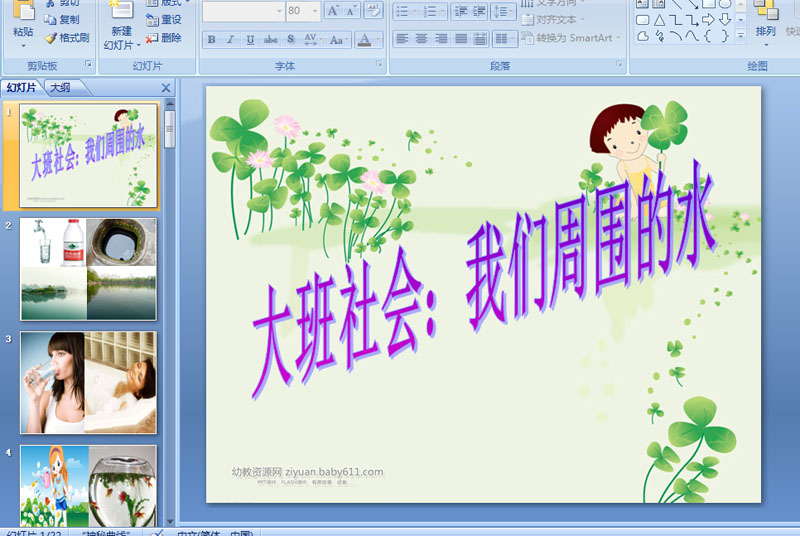Apply the font color with the A swatch
Screen dimensions: 800x536
(363, 40)
